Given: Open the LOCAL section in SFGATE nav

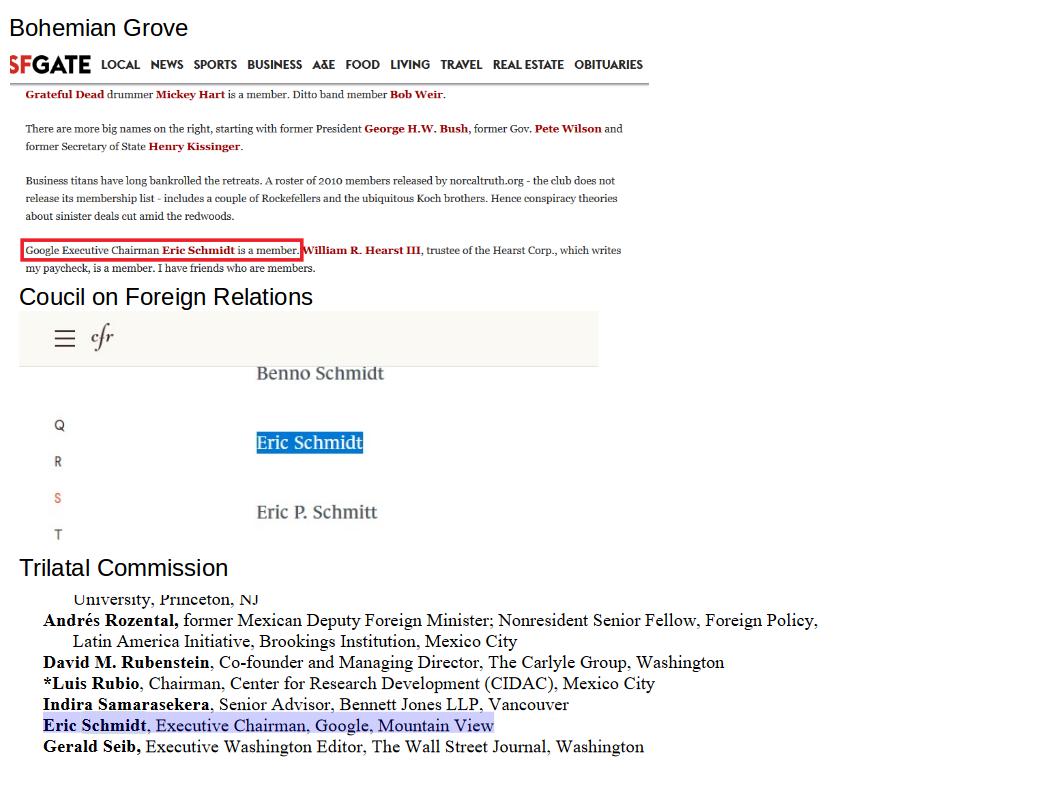Looking at the screenshot, I should click(x=120, y=65).
